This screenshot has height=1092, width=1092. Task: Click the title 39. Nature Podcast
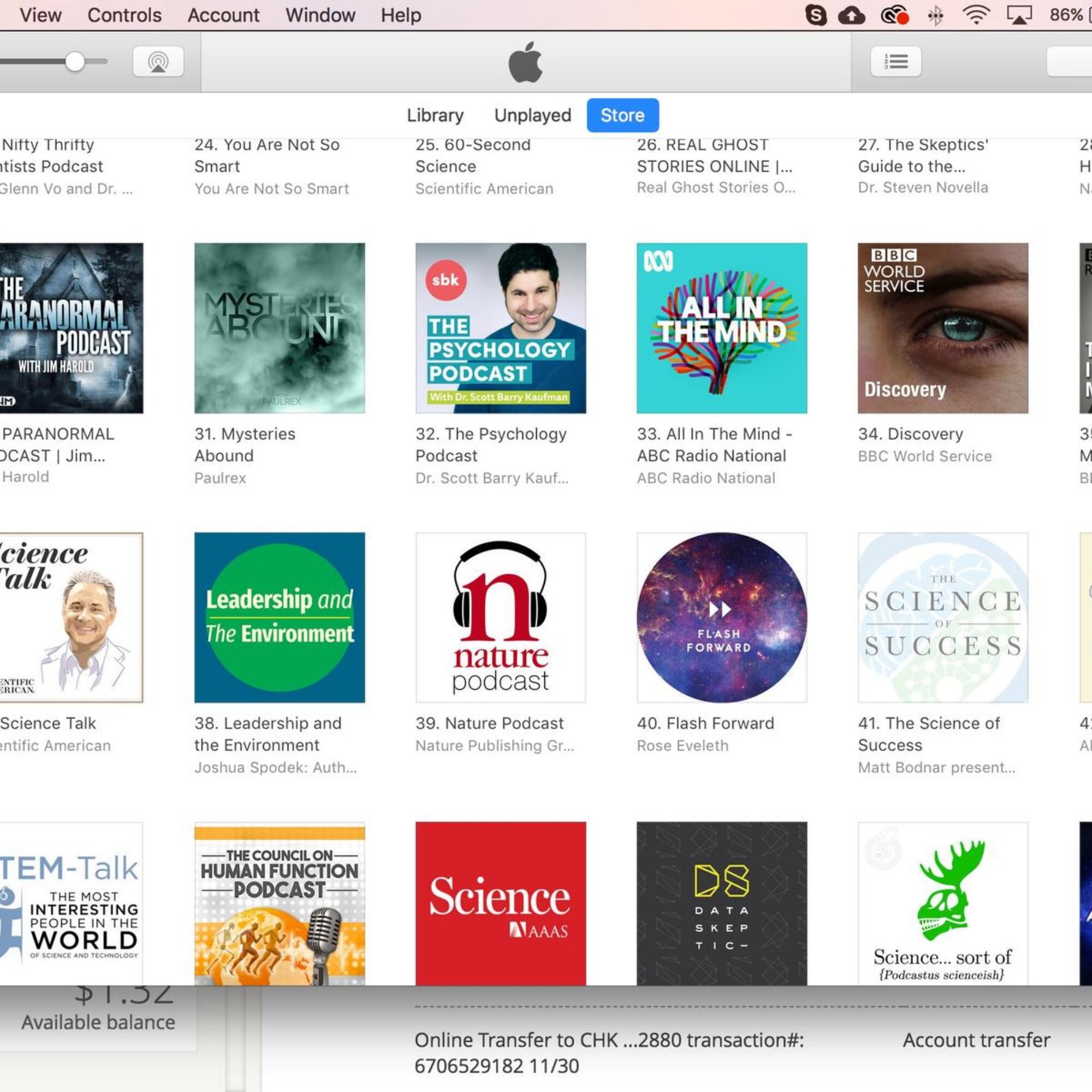pyautogui.click(x=489, y=723)
